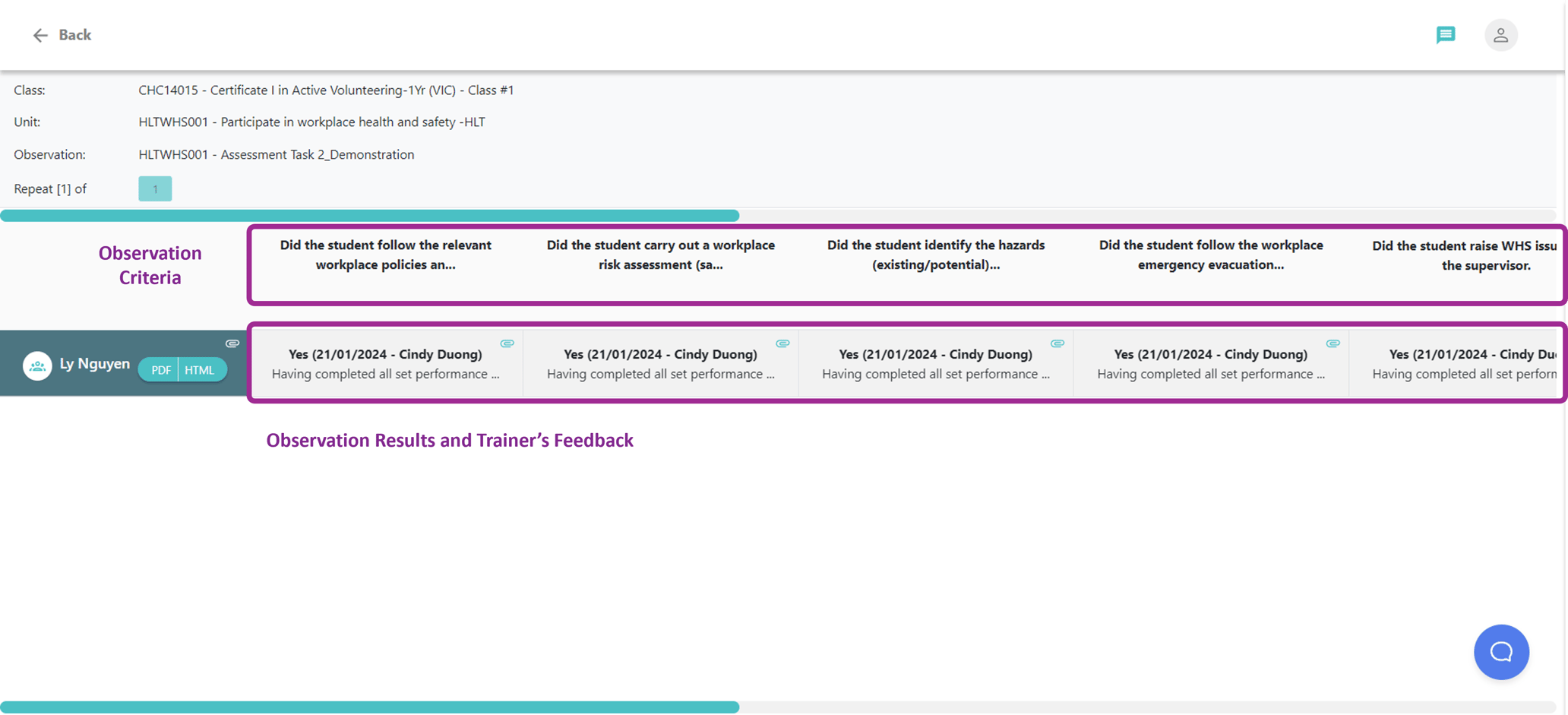Click the attachment icon beside Ly Nguyen
1568x715 pixels.
(x=232, y=344)
